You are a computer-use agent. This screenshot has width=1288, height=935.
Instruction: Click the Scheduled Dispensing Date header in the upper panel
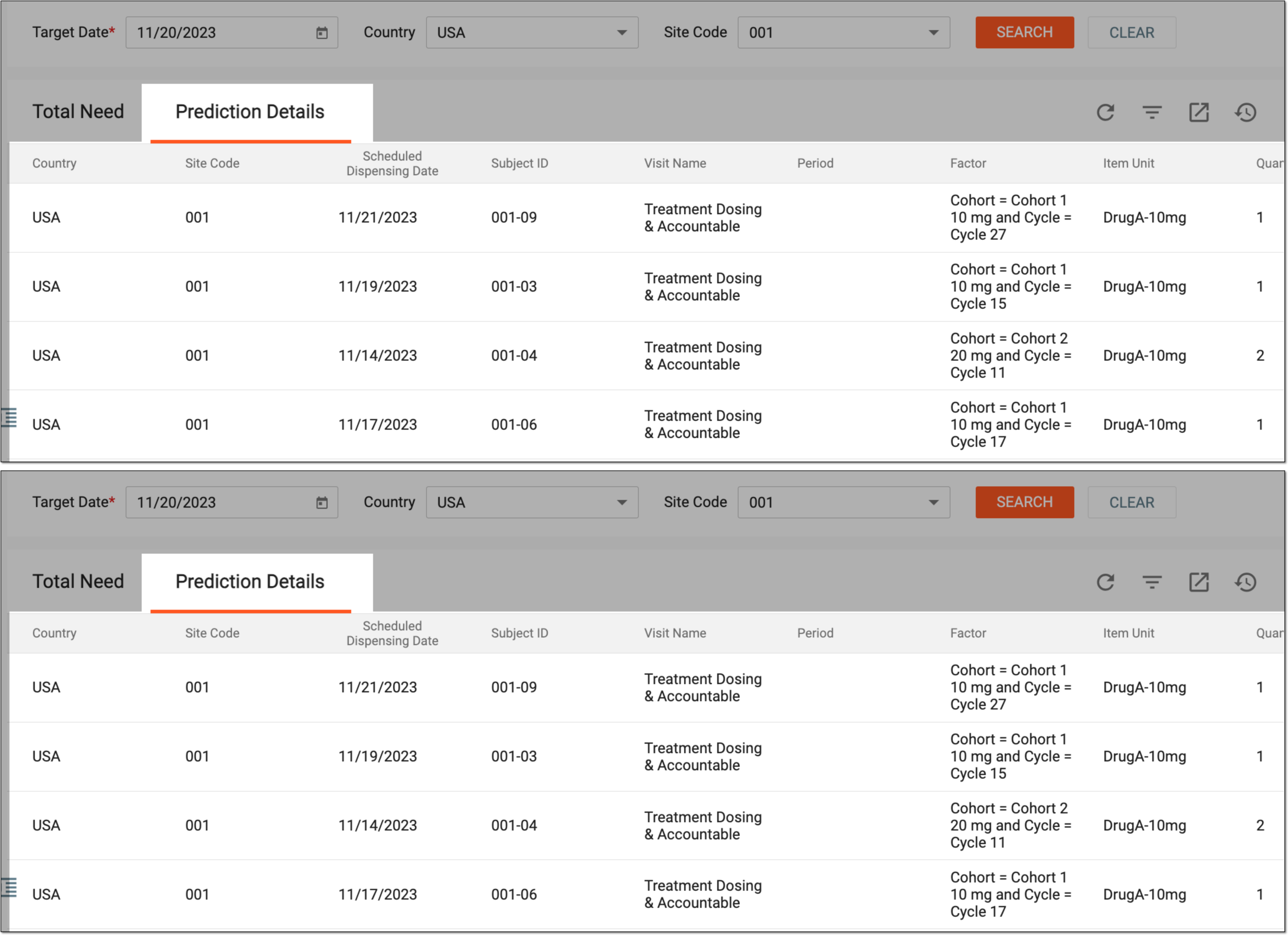393,163
